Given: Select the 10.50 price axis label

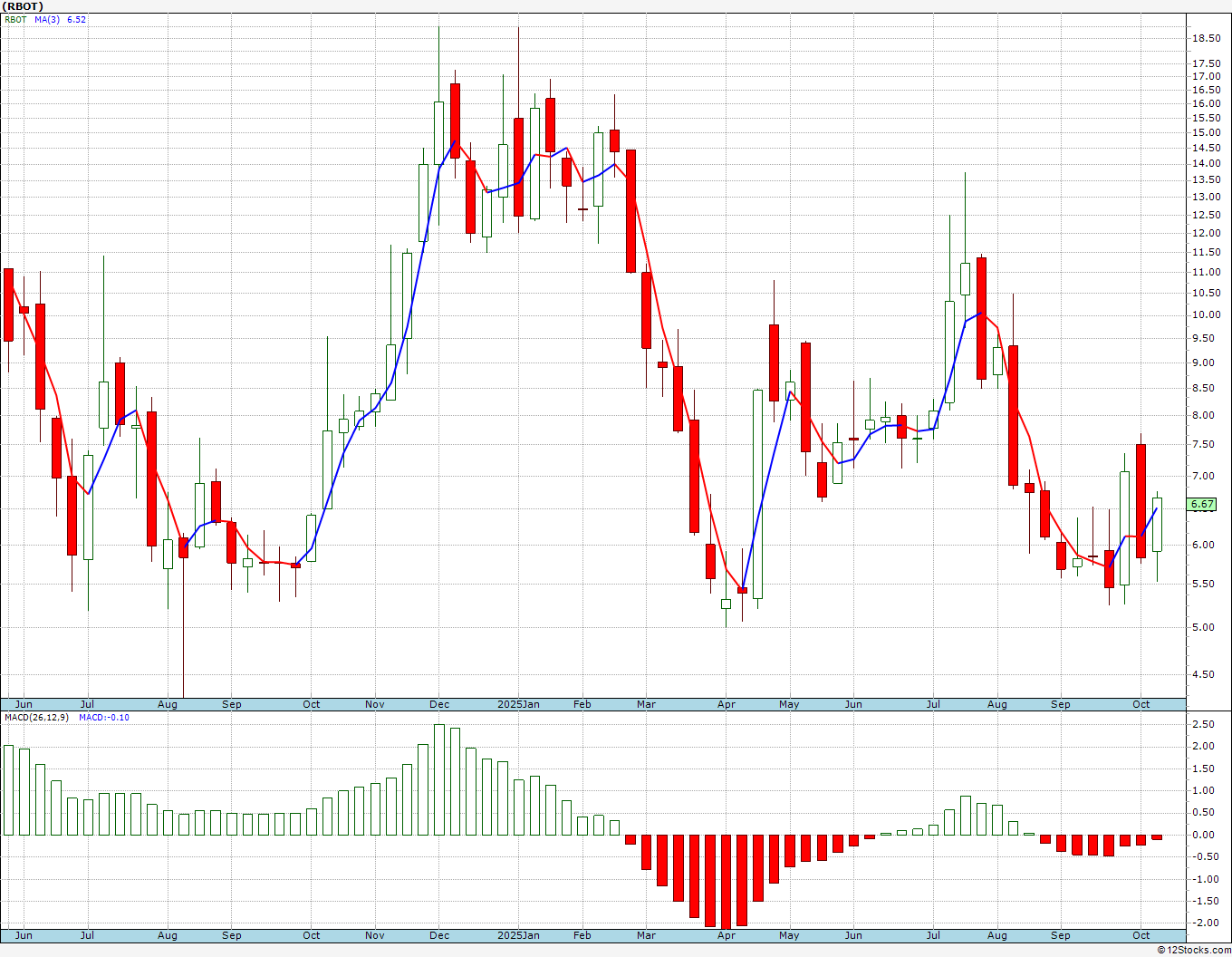Looking at the screenshot, I should (x=1205, y=293).
